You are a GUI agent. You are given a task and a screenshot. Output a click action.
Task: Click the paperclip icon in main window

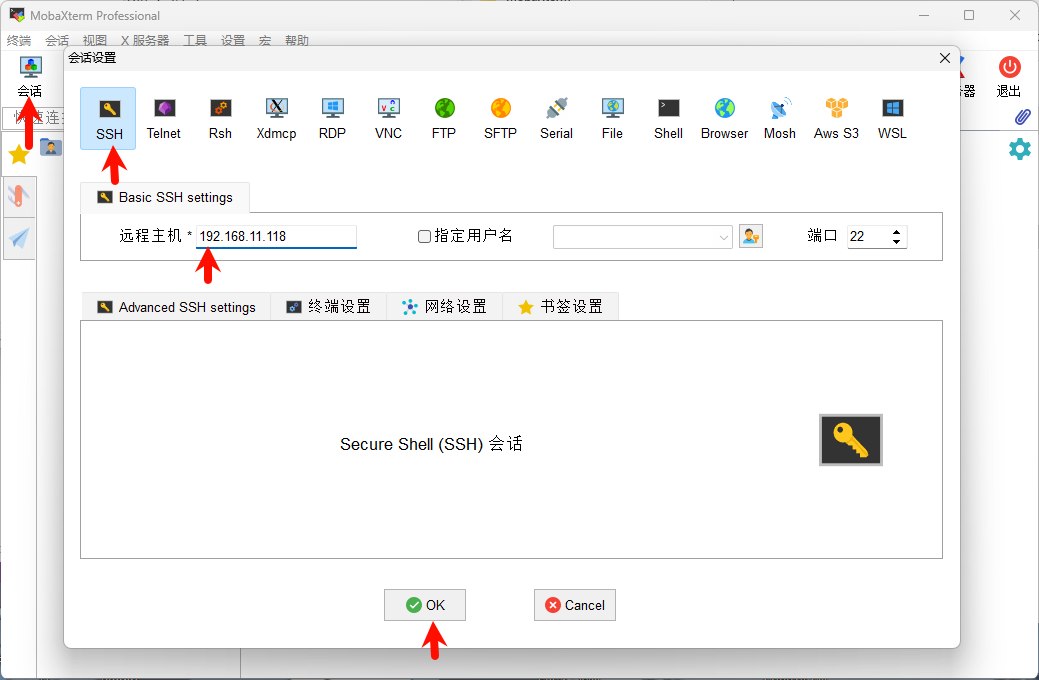coord(1022,117)
